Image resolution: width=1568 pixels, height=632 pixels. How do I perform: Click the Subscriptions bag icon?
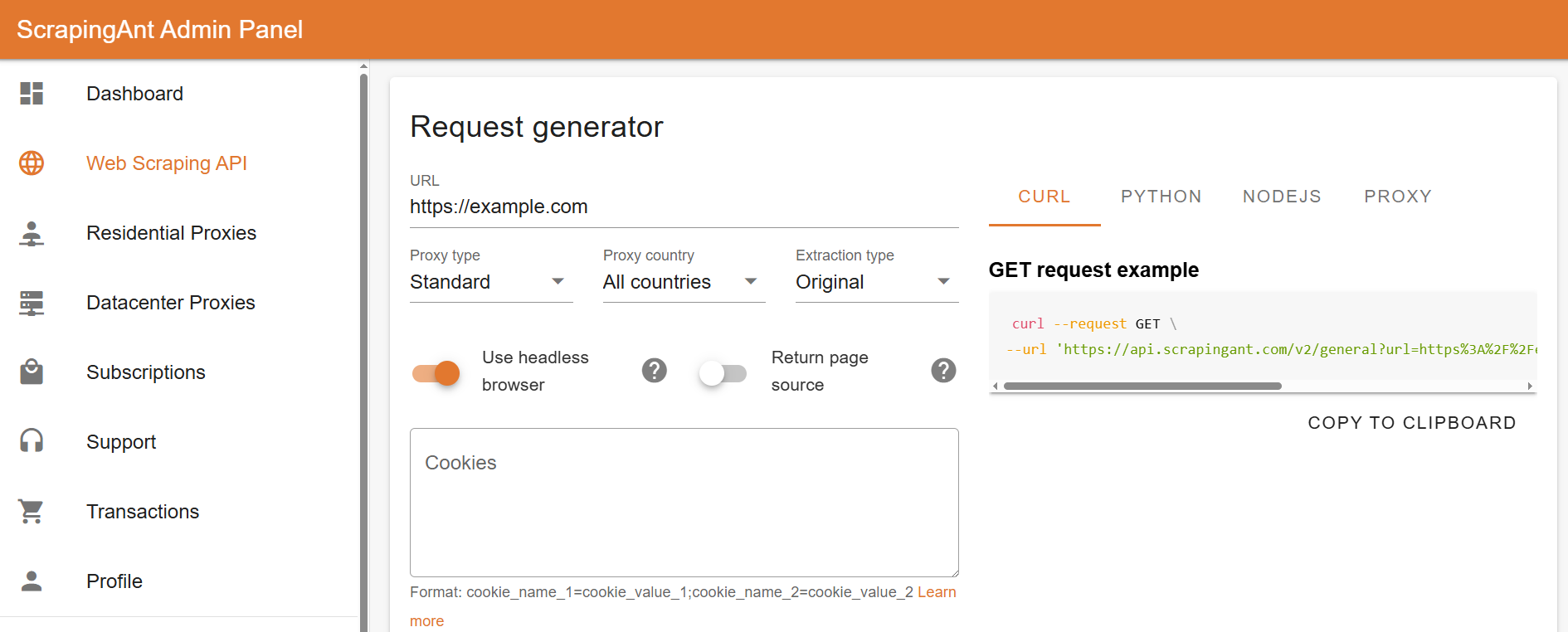point(32,372)
